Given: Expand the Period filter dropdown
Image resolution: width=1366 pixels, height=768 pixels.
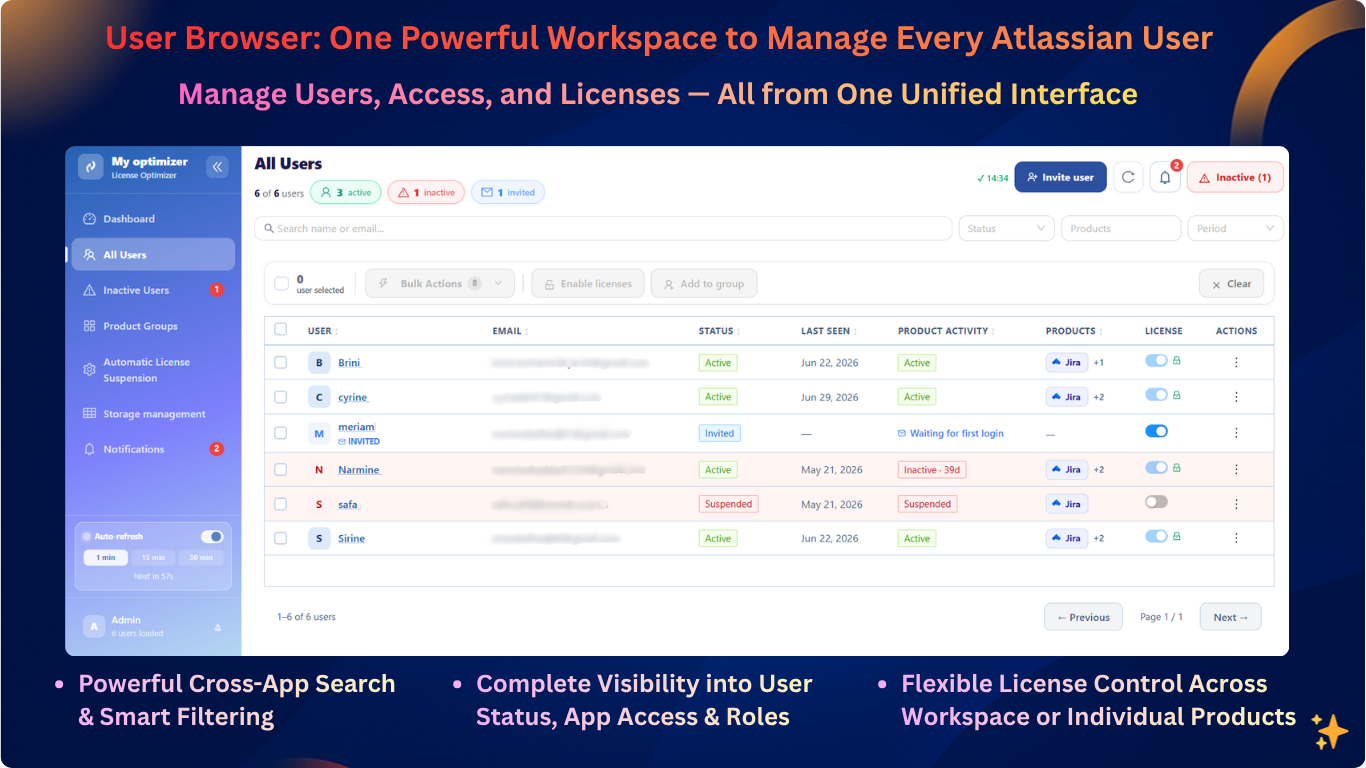Looking at the screenshot, I should click(1236, 228).
